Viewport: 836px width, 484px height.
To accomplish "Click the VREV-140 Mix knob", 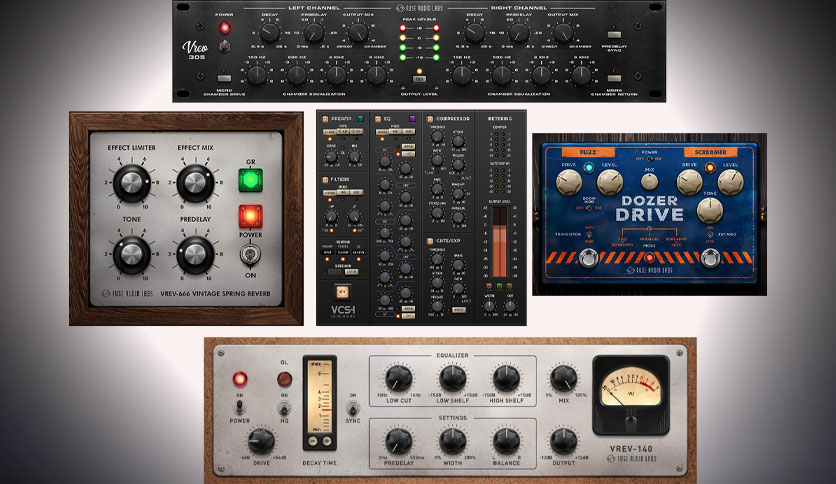I will click(x=563, y=379).
